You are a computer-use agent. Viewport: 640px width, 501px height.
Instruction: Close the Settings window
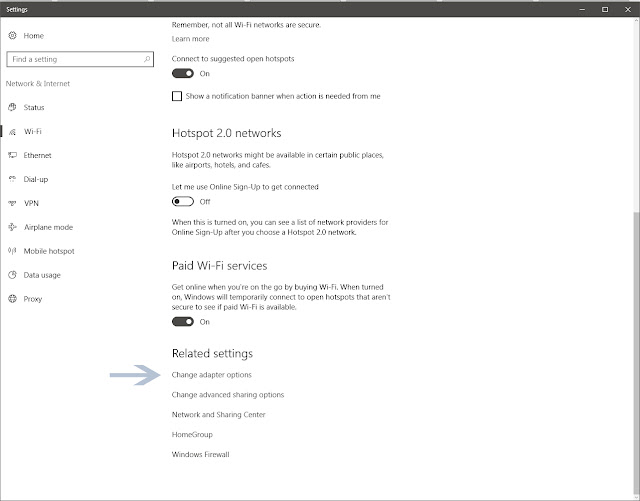[x=628, y=9]
